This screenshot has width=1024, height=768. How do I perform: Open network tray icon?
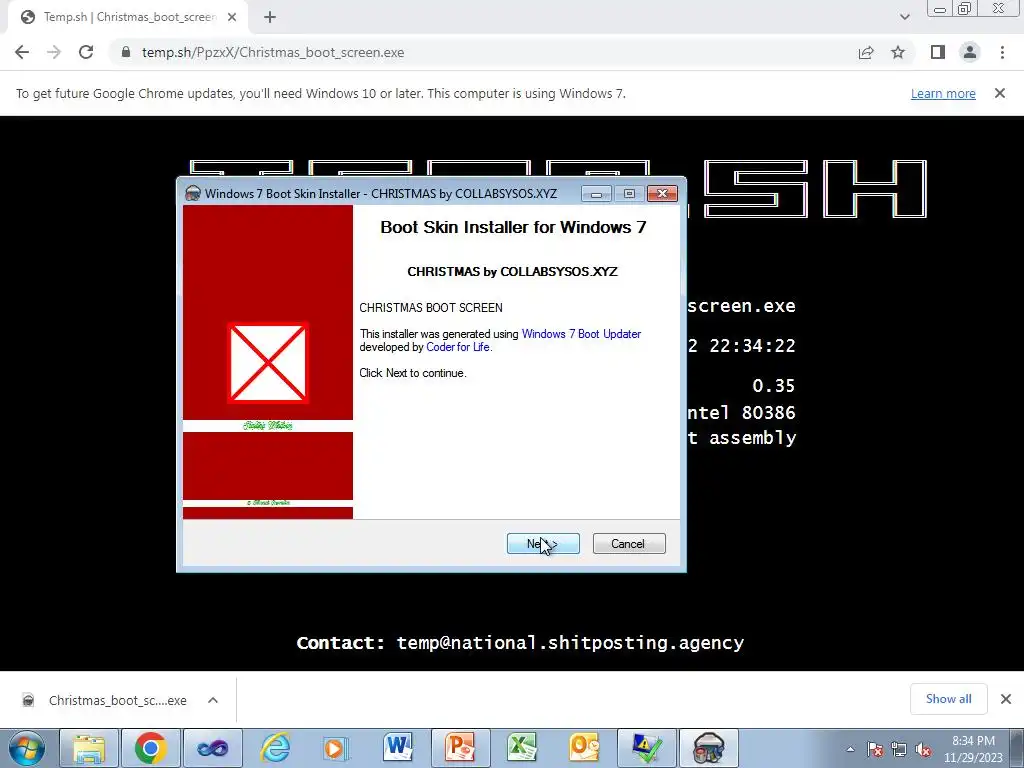[899, 750]
